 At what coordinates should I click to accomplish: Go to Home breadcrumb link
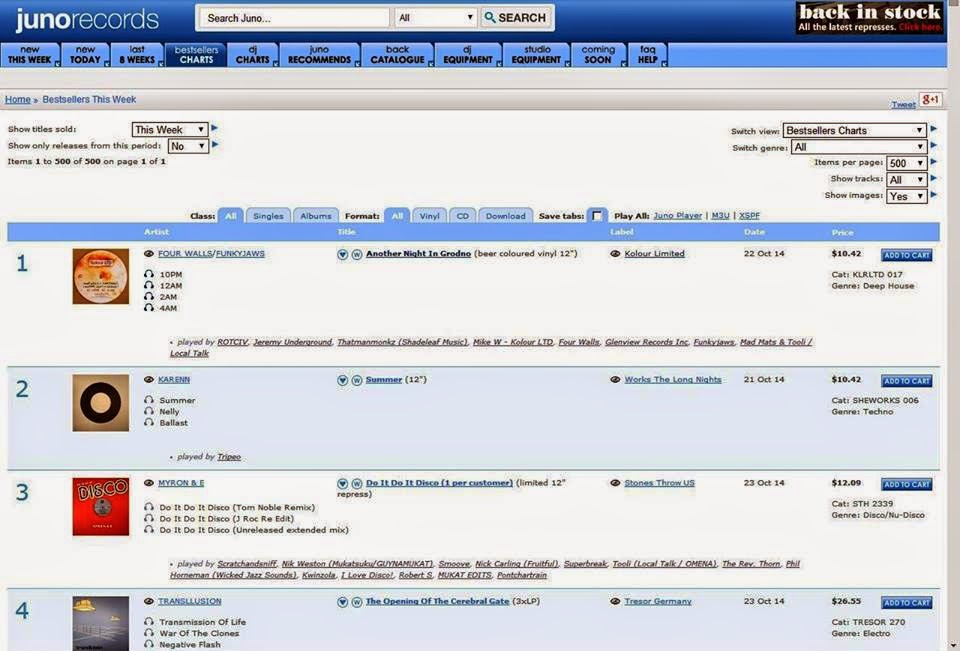[18, 99]
